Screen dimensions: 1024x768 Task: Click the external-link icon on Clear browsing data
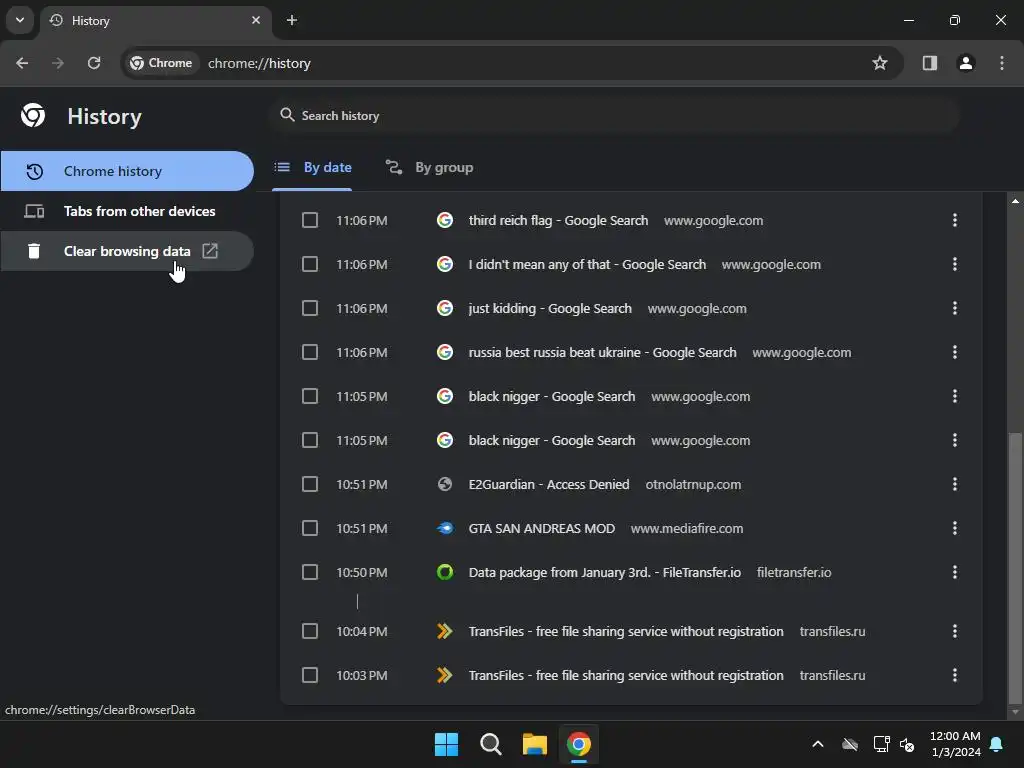[x=210, y=251]
